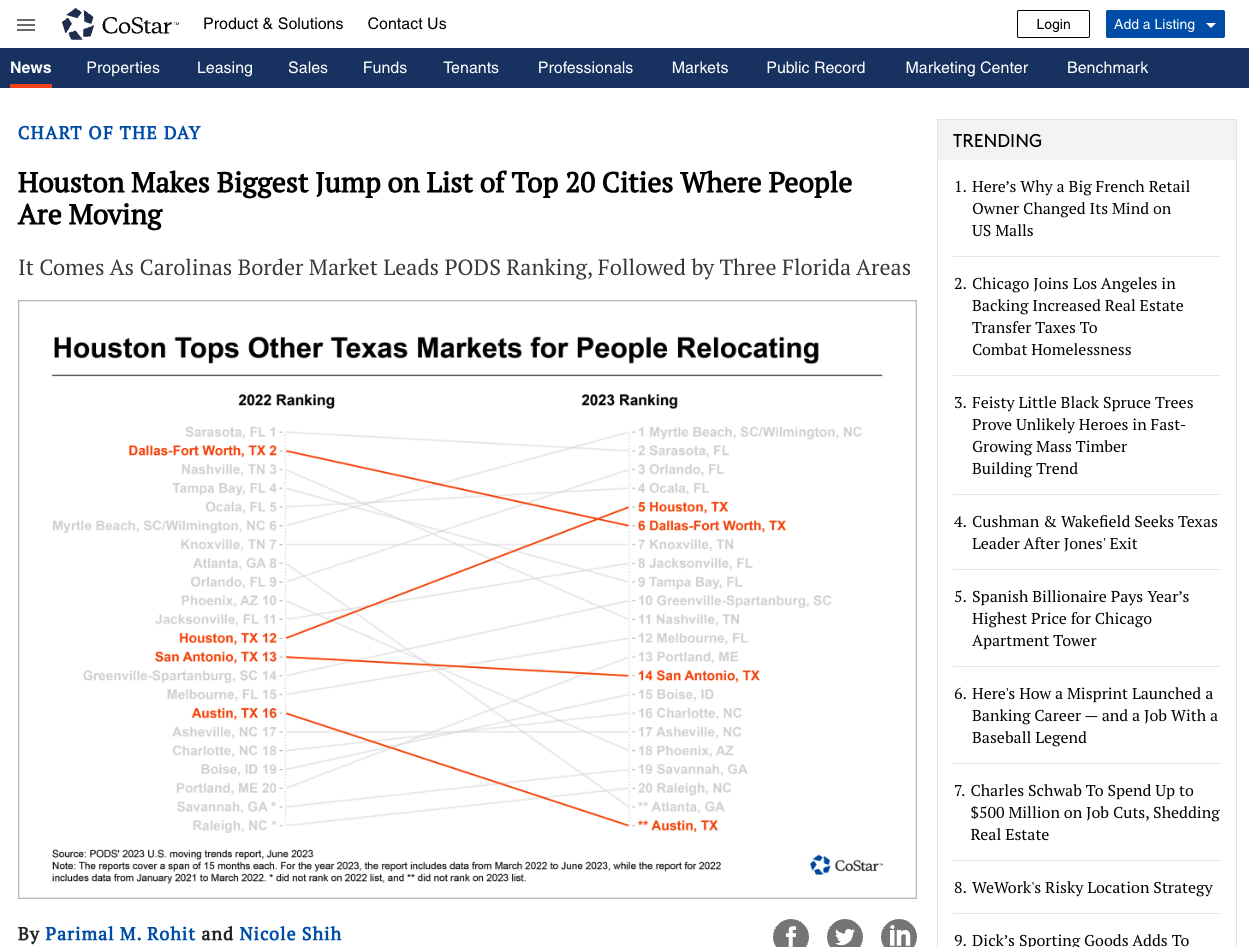
Task: Click the TRENDING section heading
Action: [x=997, y=140]
